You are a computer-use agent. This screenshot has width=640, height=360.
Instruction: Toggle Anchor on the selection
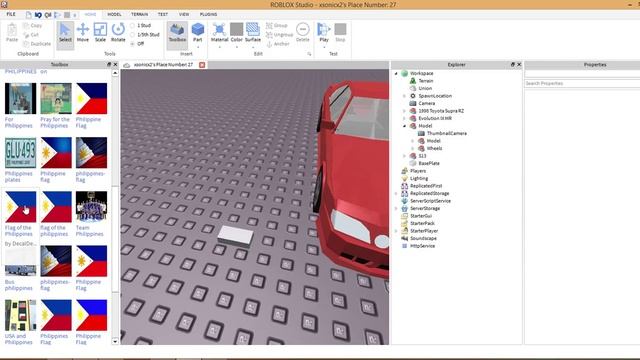278,44
